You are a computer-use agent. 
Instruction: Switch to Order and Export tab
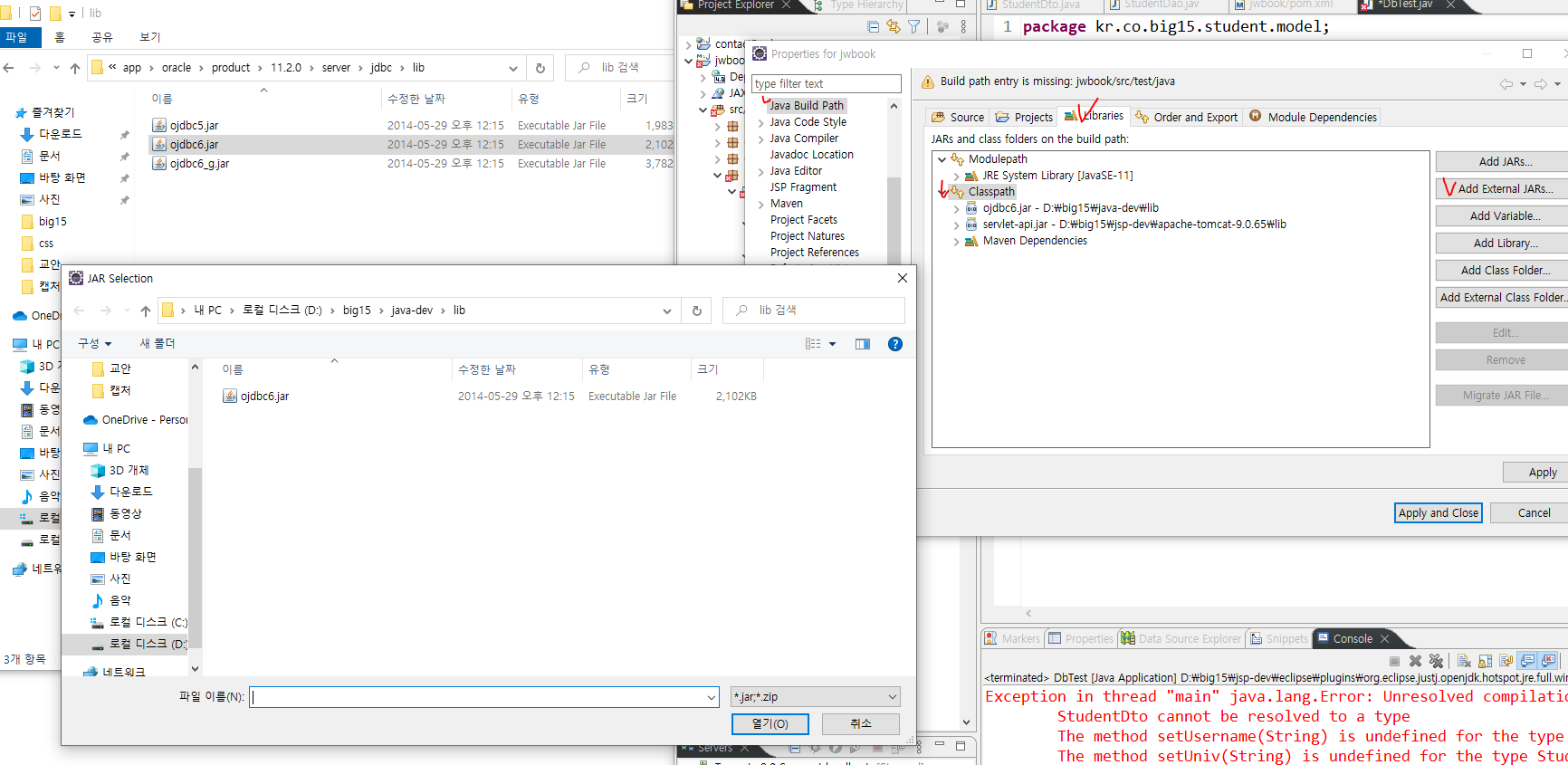pos(1187,117)
